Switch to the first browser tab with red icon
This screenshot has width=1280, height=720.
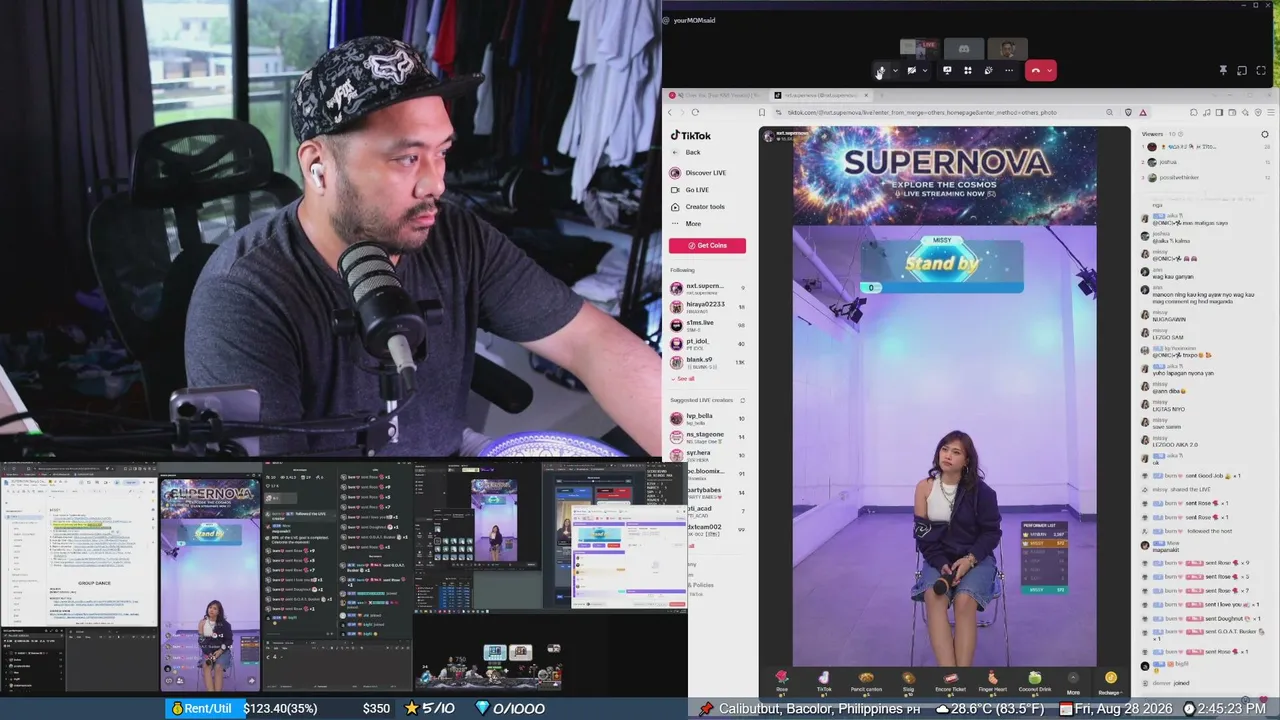pyautogui.click(x=714, y=95)
